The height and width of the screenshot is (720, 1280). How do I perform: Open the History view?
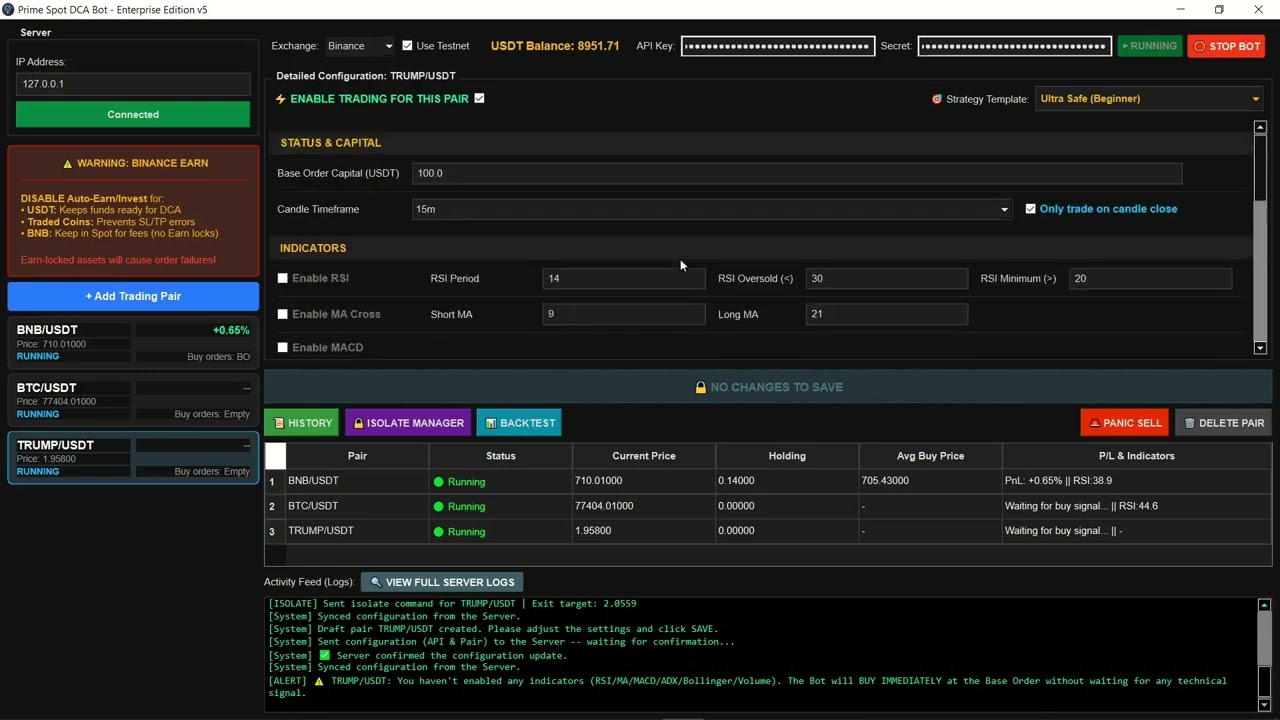(x=302, y=423)
